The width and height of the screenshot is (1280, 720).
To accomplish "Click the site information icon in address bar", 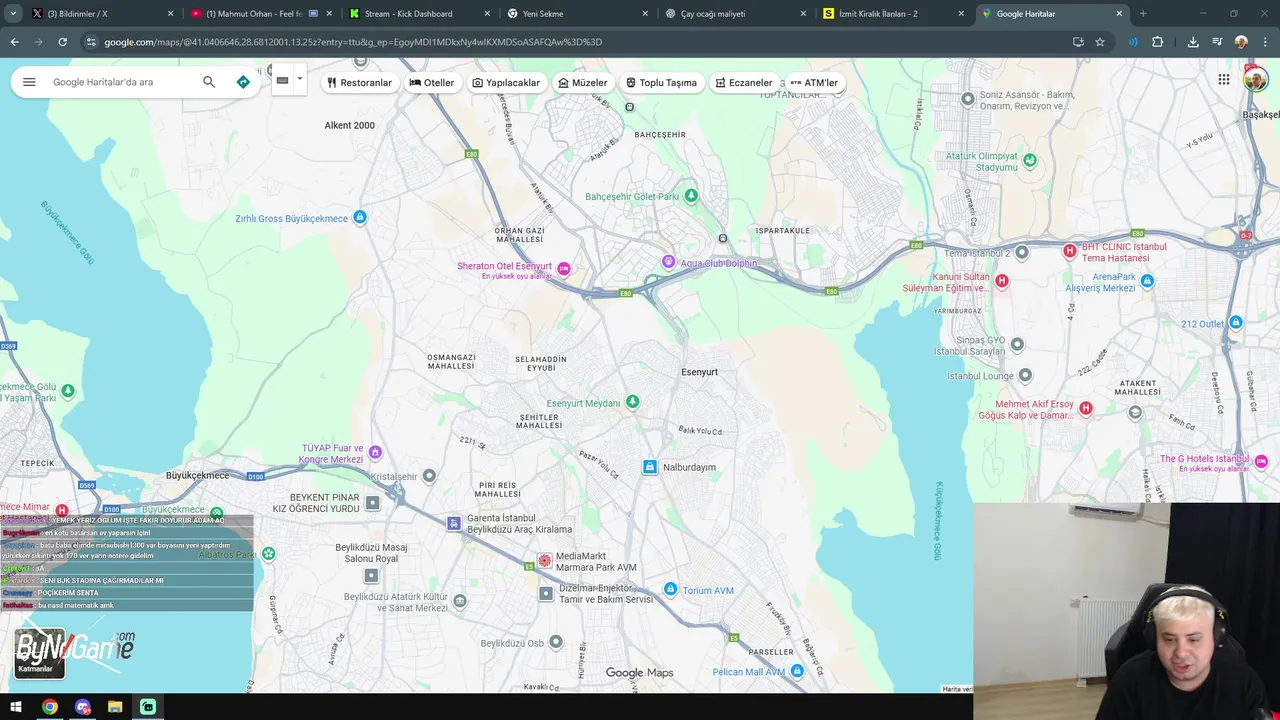I will tap(91, 42).
